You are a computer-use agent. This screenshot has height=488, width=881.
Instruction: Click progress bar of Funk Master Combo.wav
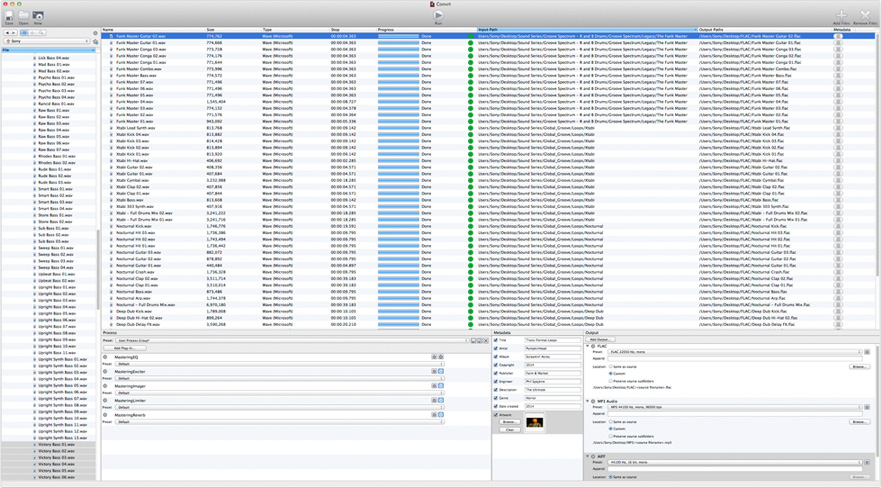point(398,69)
